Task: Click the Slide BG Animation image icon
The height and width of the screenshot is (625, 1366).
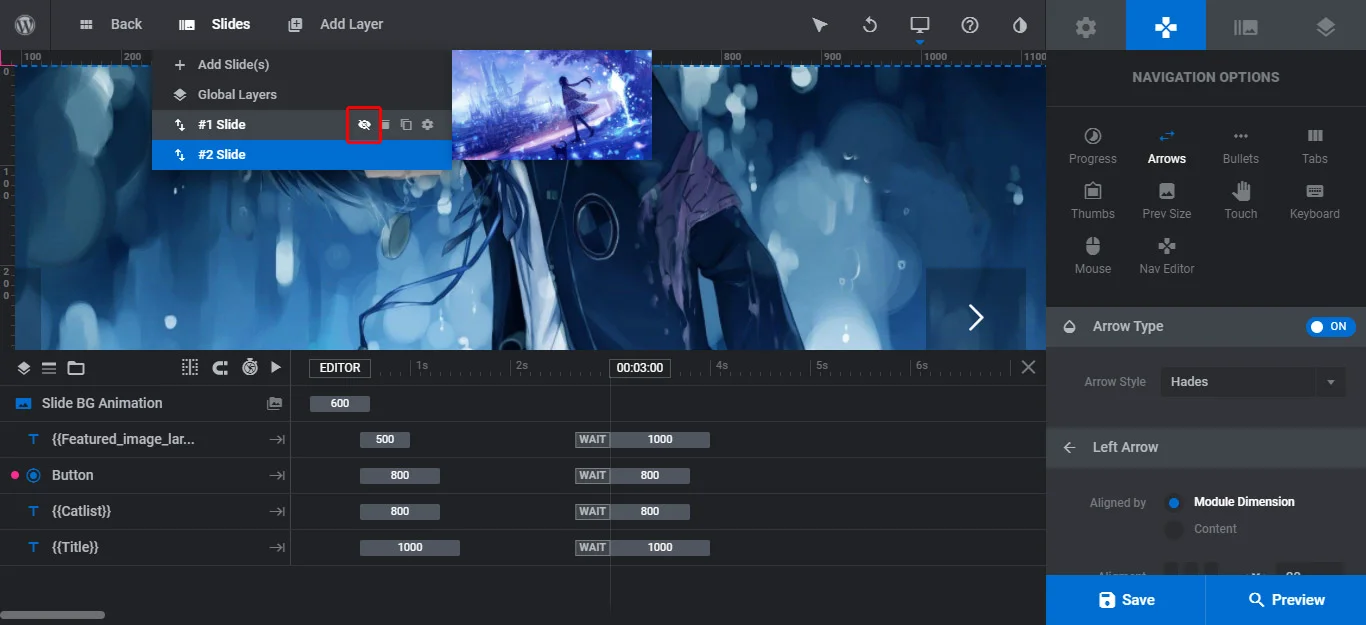Action: pos(274,404)
